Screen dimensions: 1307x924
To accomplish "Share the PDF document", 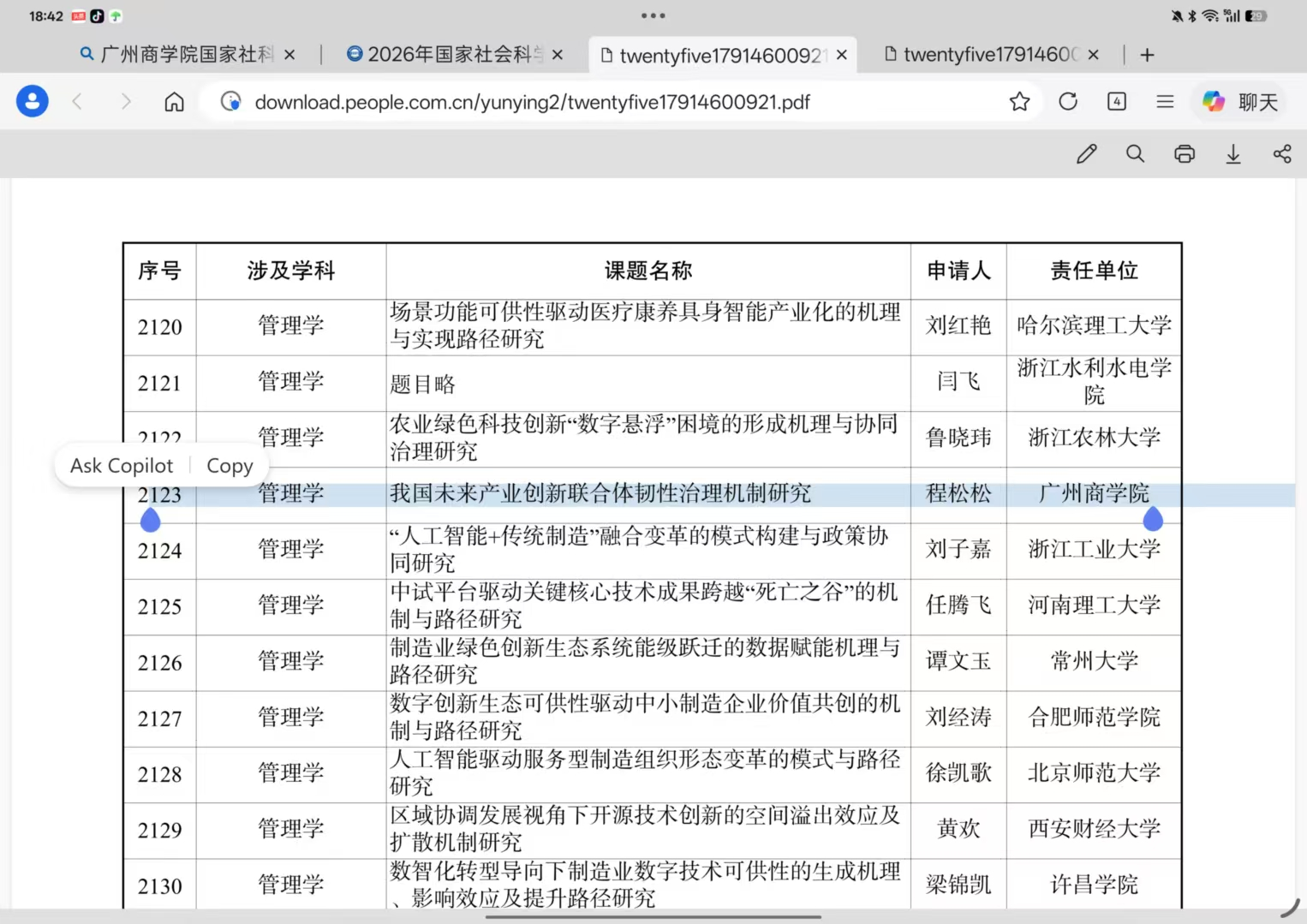I will tap(1282, 154).
